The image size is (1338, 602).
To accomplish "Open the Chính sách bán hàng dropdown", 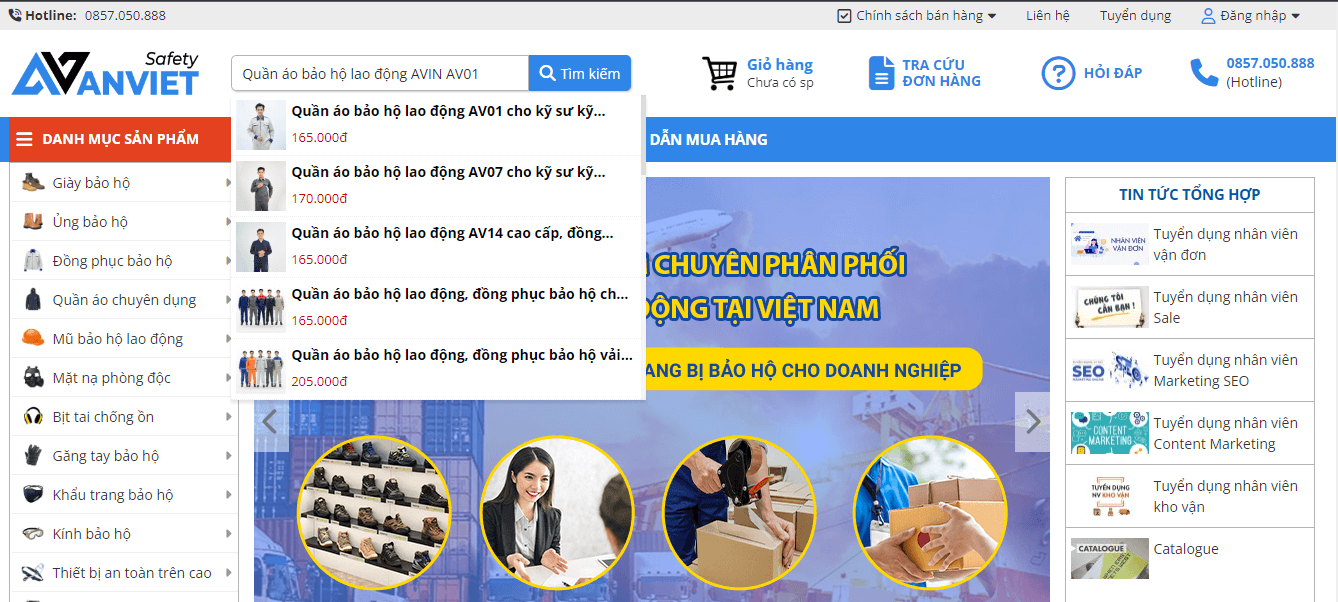I will 917,15.
